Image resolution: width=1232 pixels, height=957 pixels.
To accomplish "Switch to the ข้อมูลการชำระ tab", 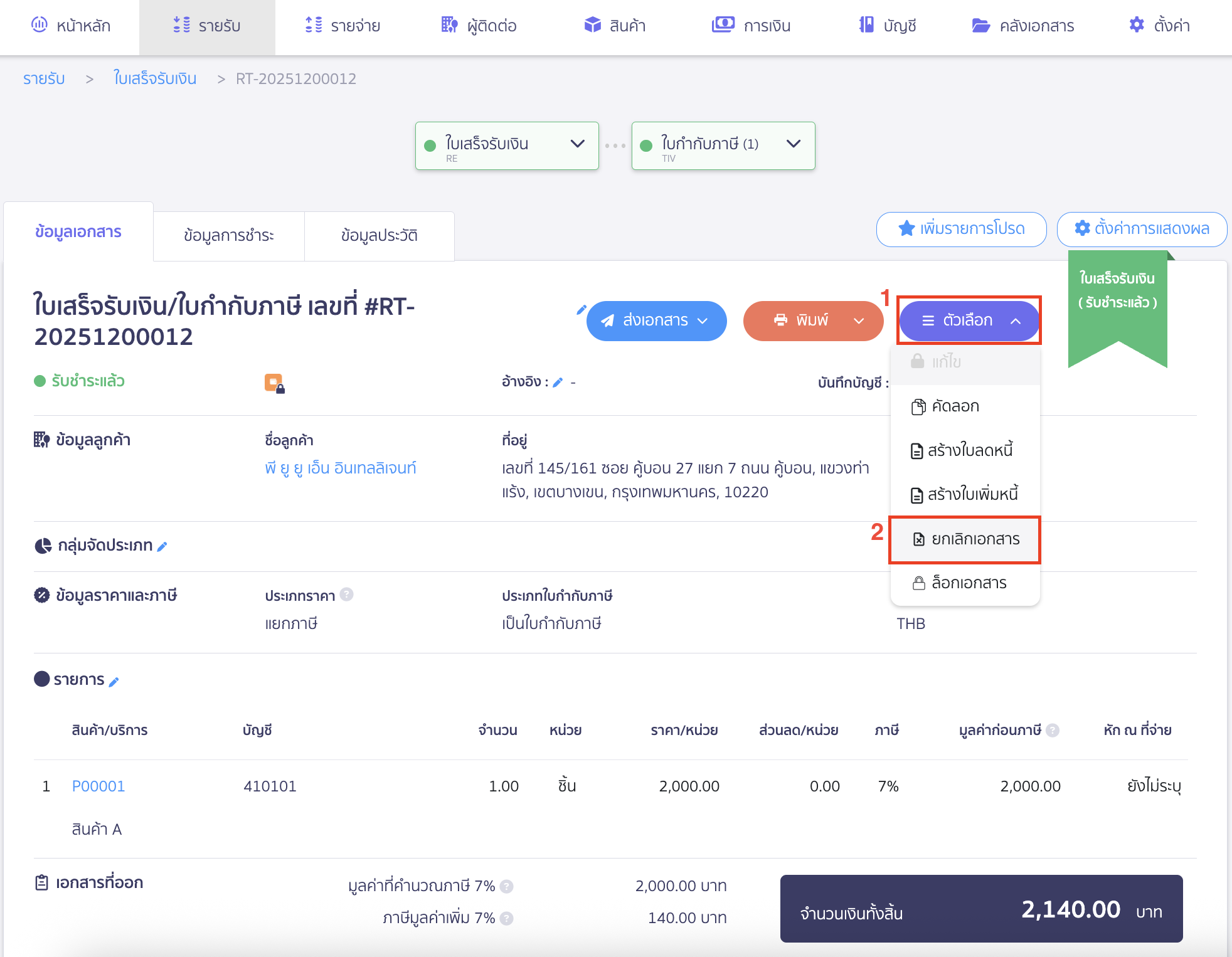I will (x=228, y=235).
